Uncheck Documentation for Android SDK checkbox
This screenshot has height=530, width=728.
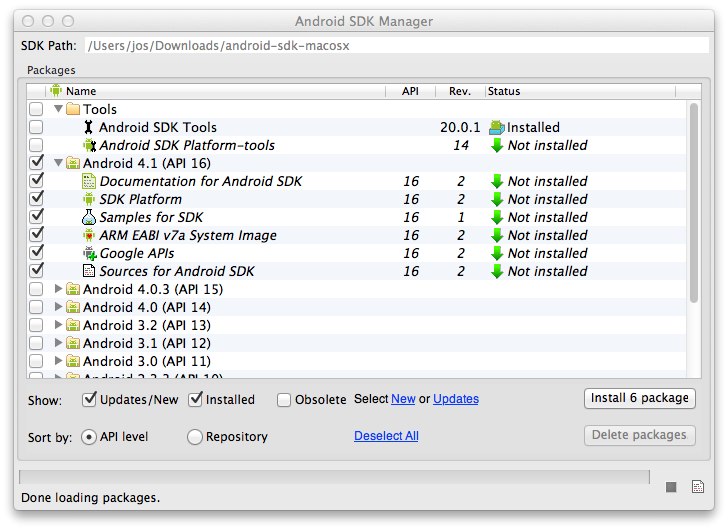point(36,180)
